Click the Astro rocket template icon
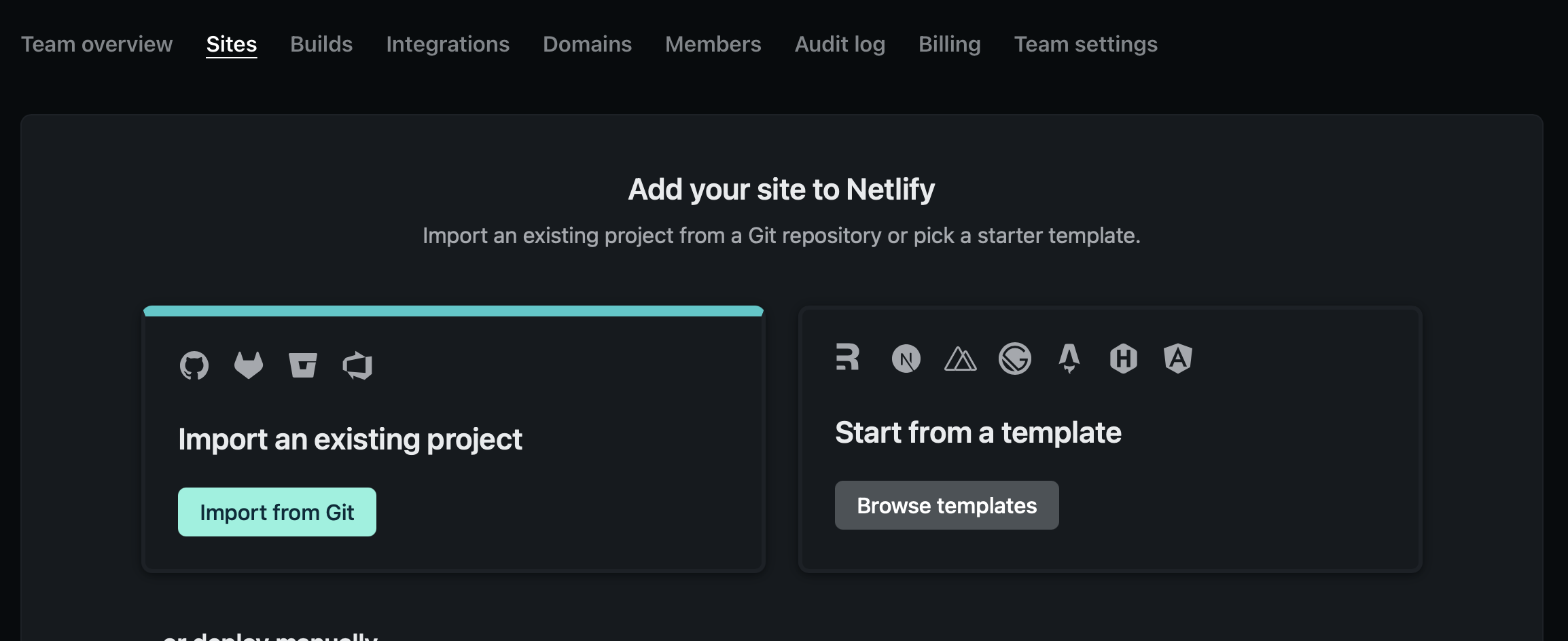 coord(1069,359)
